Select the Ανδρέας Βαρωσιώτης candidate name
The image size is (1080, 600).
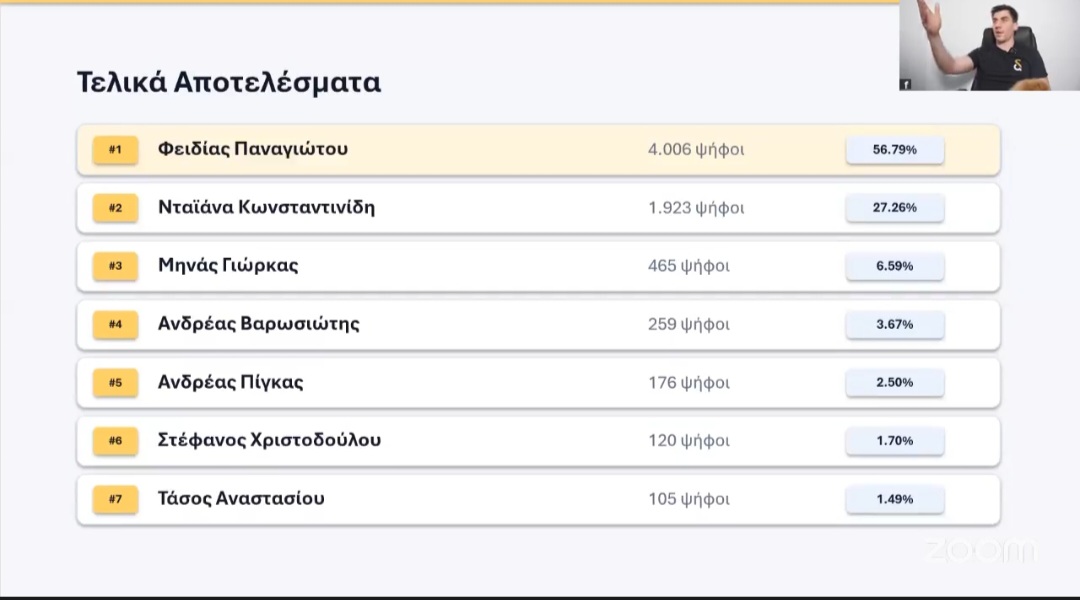[x=258, y=324]
